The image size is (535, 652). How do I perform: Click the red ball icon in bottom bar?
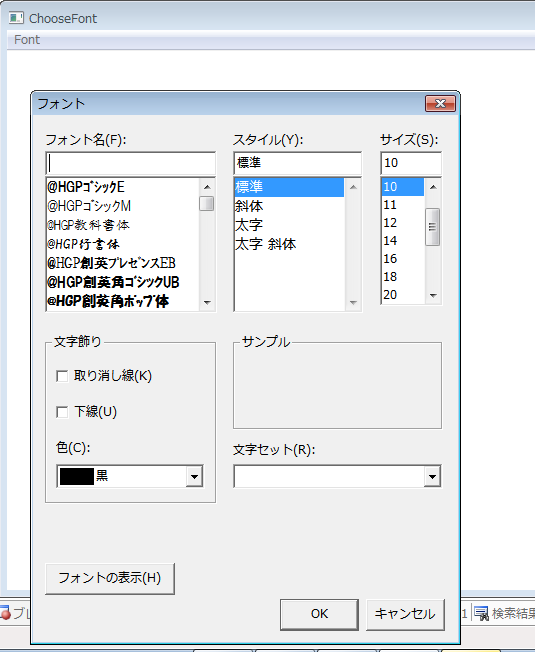pos(5,614)
